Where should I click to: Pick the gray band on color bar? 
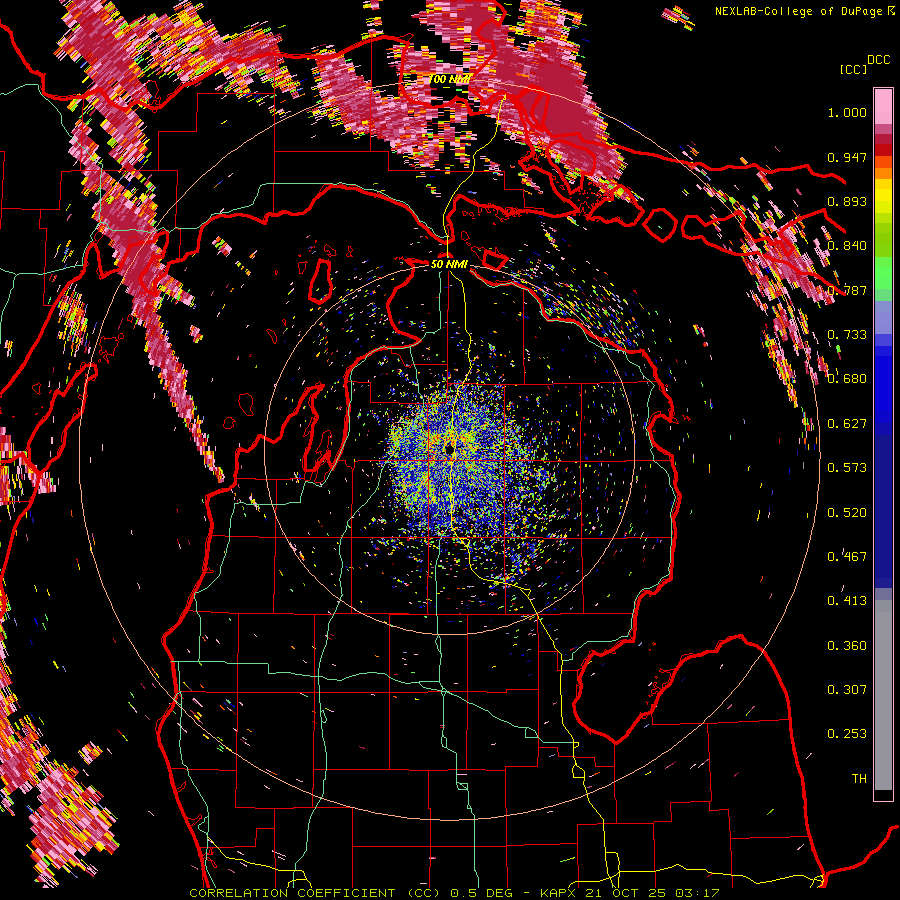click(x=883, y=695)
